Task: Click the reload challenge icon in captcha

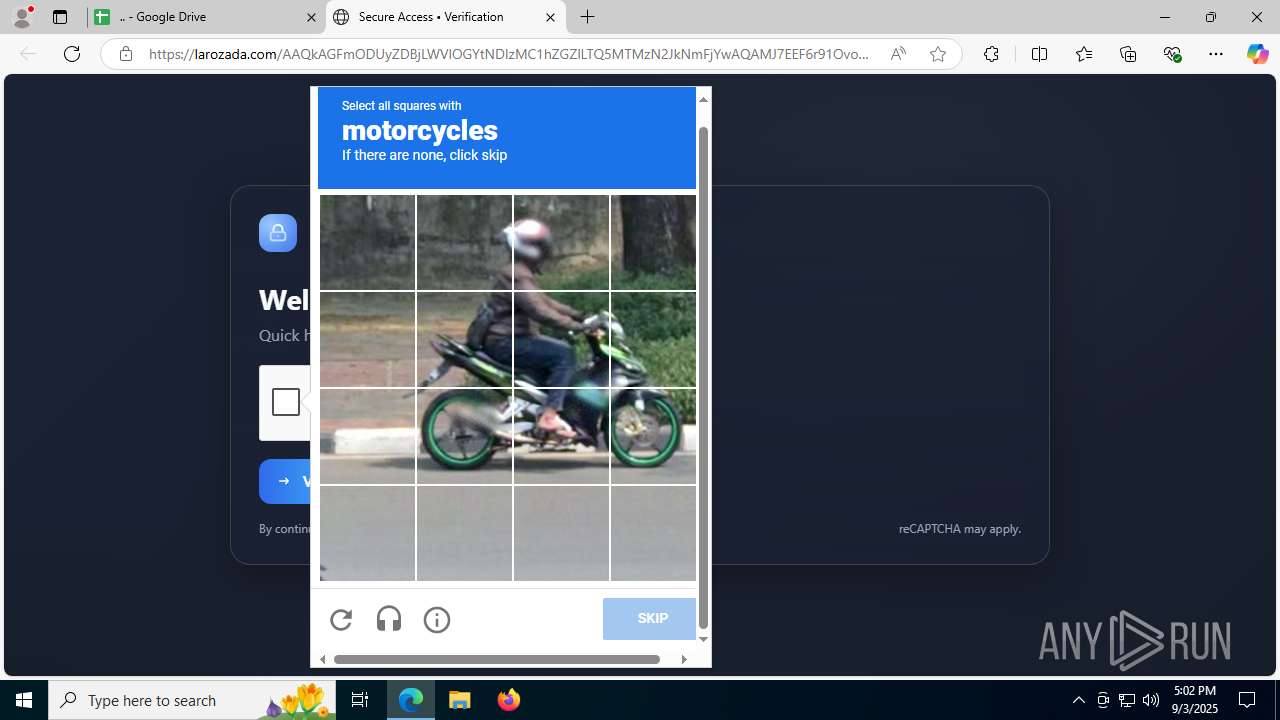Action: tap(341, 620)
